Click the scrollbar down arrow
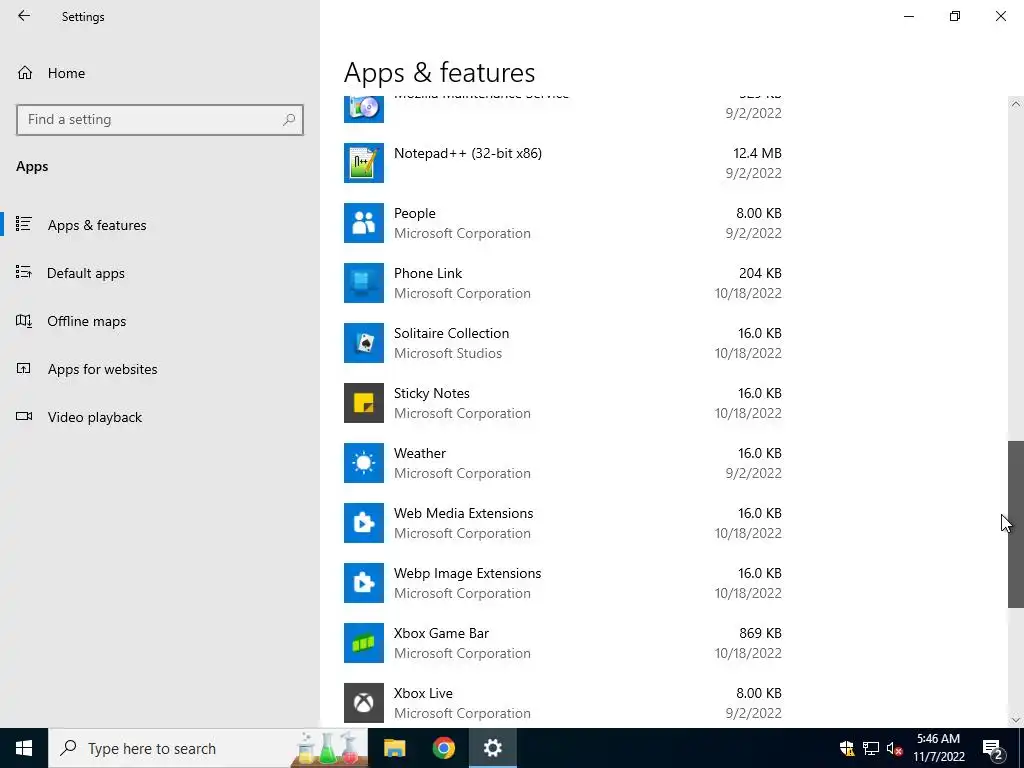Viewport: 1024px width, 768px height. click(1016, 720)
